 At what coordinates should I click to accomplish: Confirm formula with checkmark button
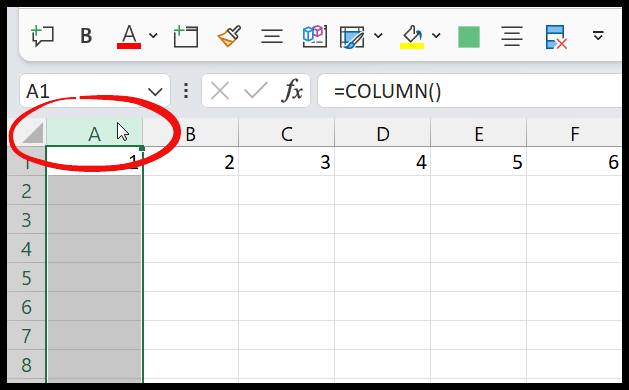pyautogui.click(x=256, y=91)
